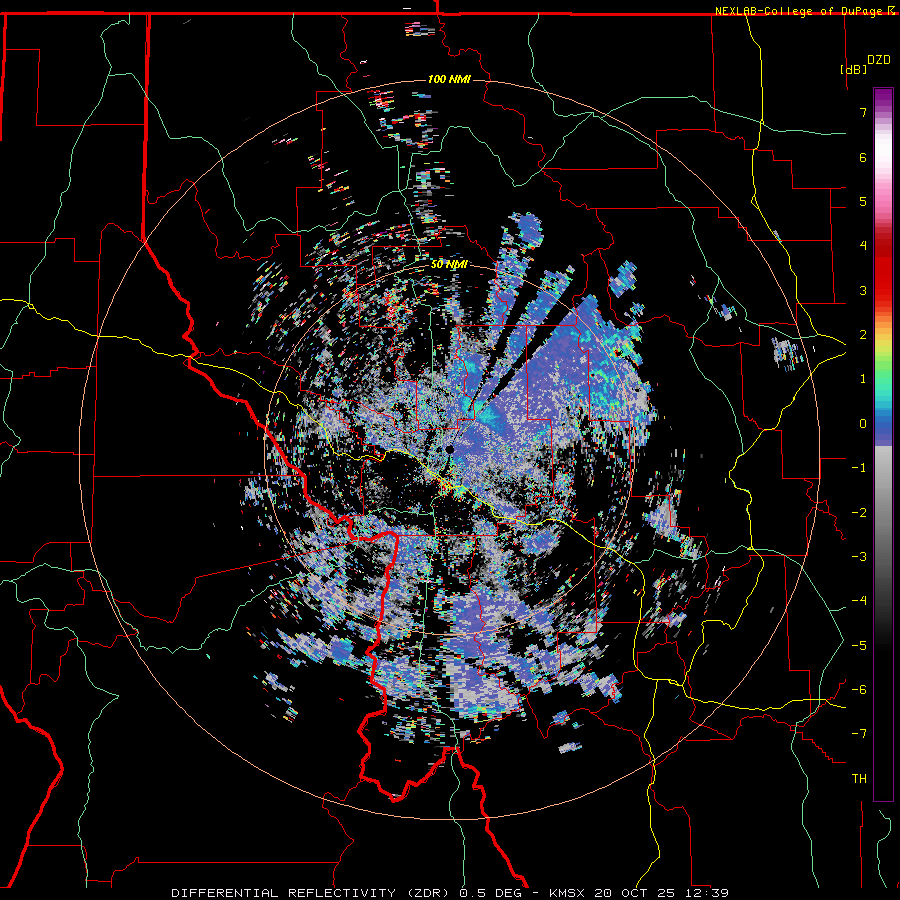900x900 pixels.
Task: Click the black radar site dot at center
Action: coord(450,449)
